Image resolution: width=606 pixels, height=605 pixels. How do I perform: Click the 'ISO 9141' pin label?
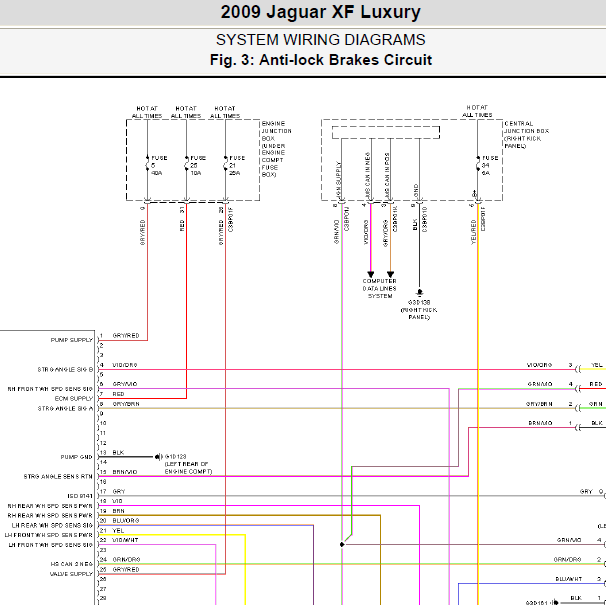pyautogui.click(x=80, y=496)
